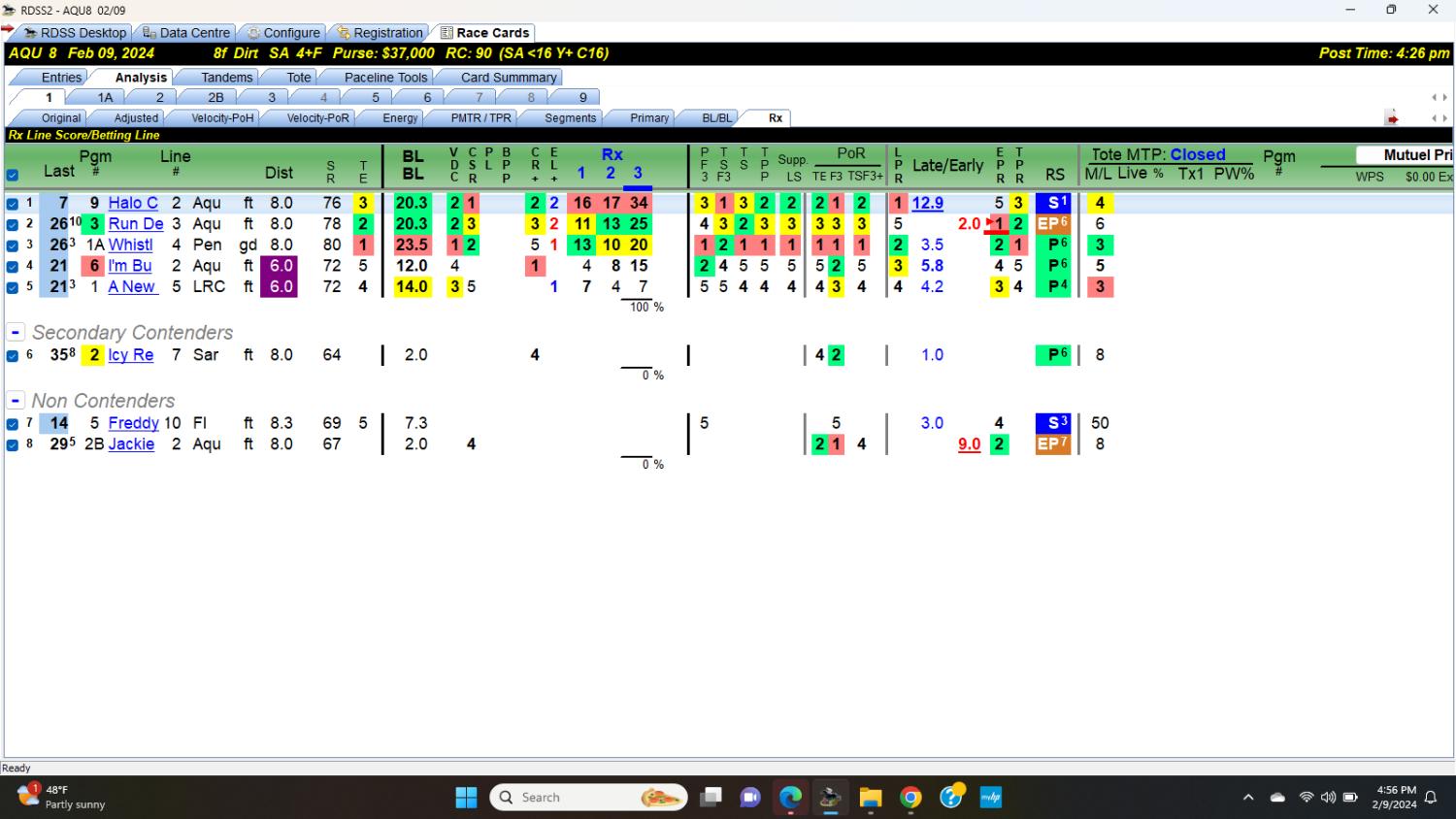The height and width of the screenshot is (819, 1456).
Task: Open Google Chrome from the taskbar
Action: pos(910,798)
